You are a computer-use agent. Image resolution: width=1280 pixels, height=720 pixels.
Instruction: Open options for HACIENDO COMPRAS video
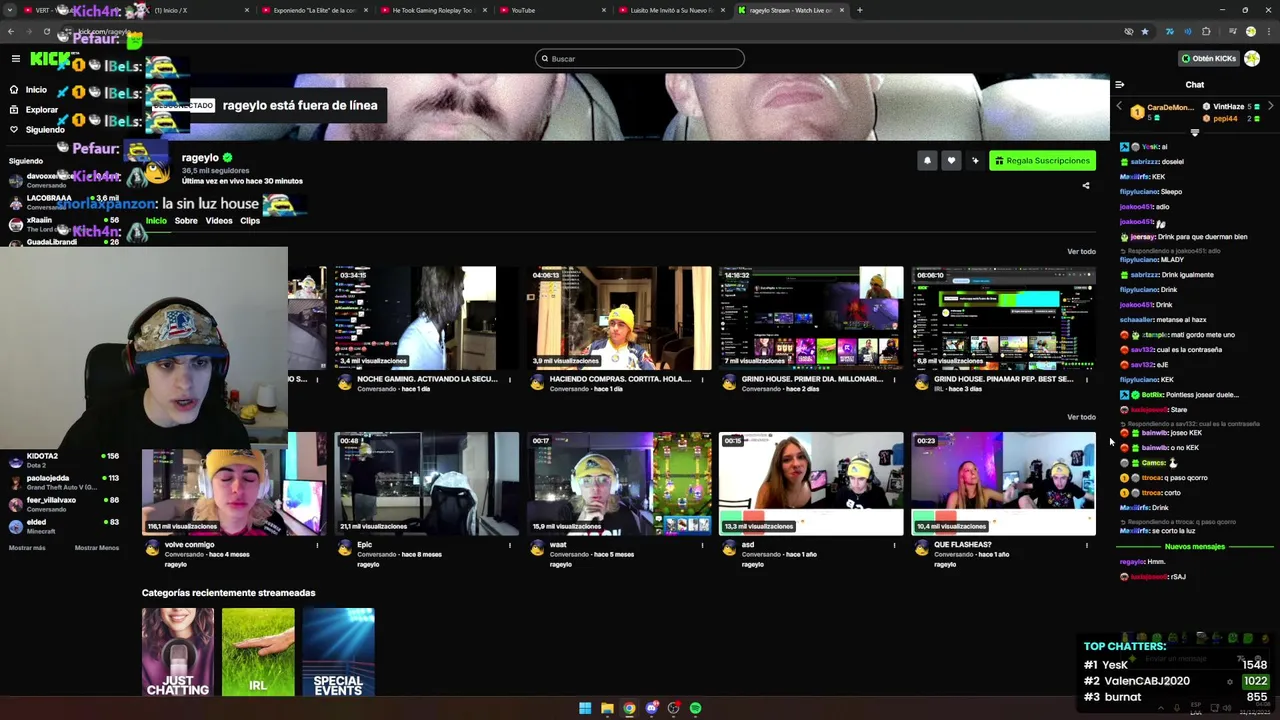pos(702,380)
